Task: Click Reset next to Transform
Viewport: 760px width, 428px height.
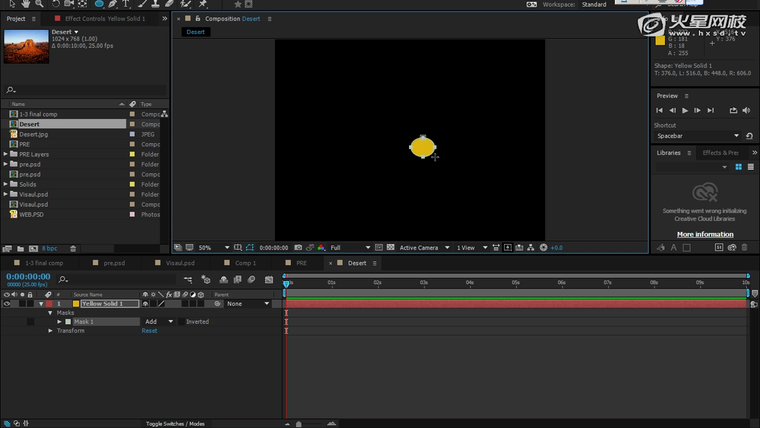Action: click(x=149, y=330)
